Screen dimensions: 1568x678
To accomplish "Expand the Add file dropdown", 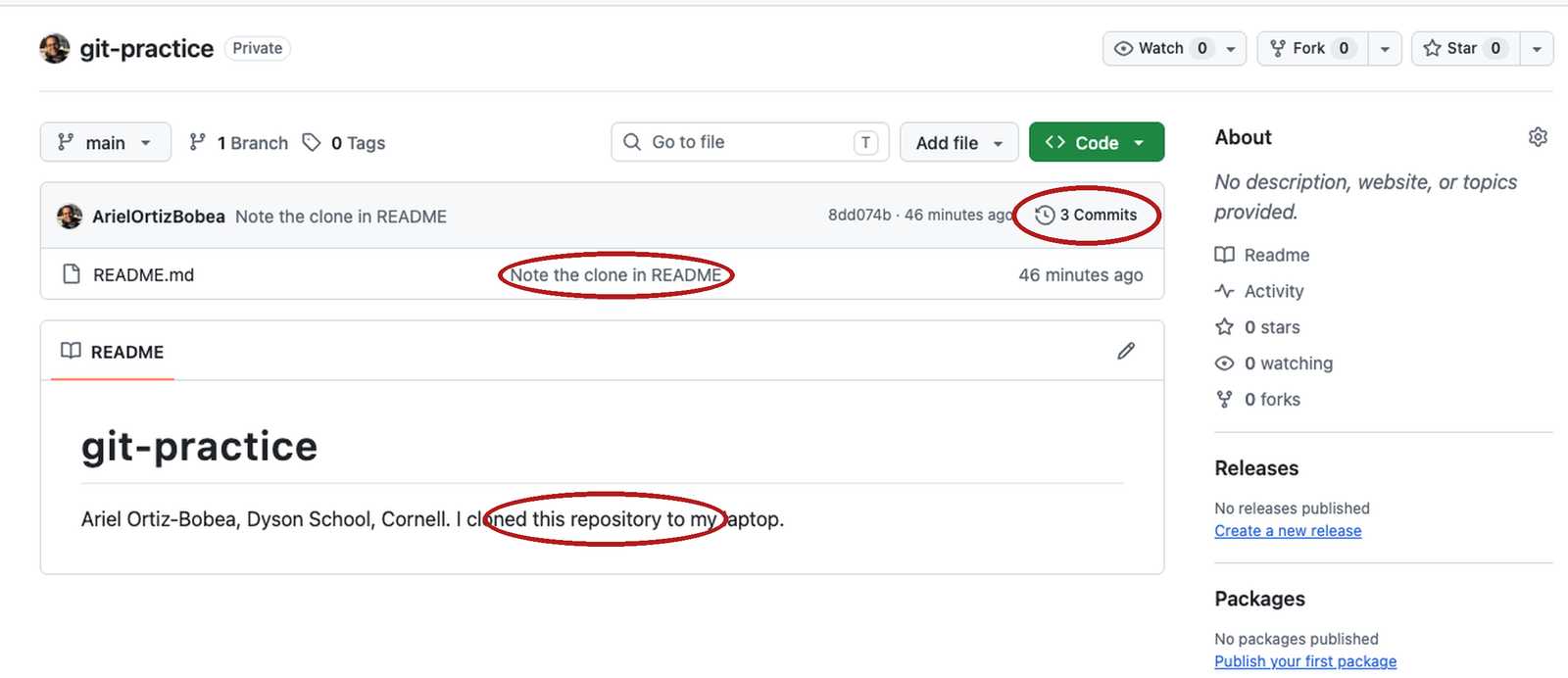I will [959, 142].
